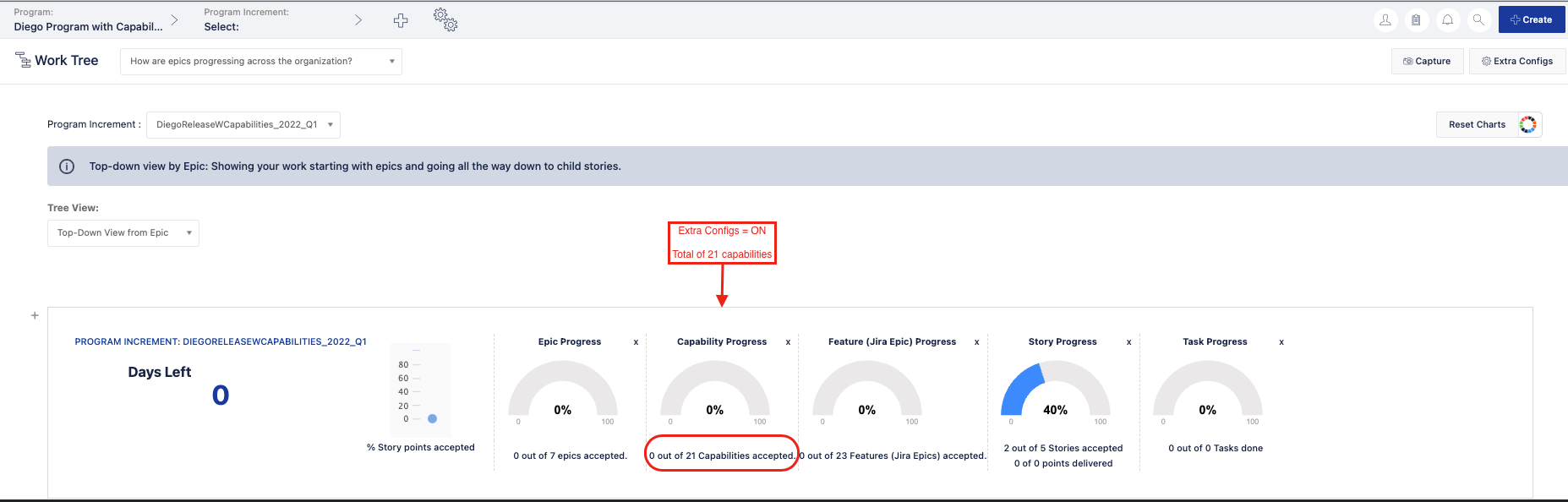The image size is (1568, 502).
Task: Click '0 out of 7 epics accepted.' text
Action: pos(571,456)
